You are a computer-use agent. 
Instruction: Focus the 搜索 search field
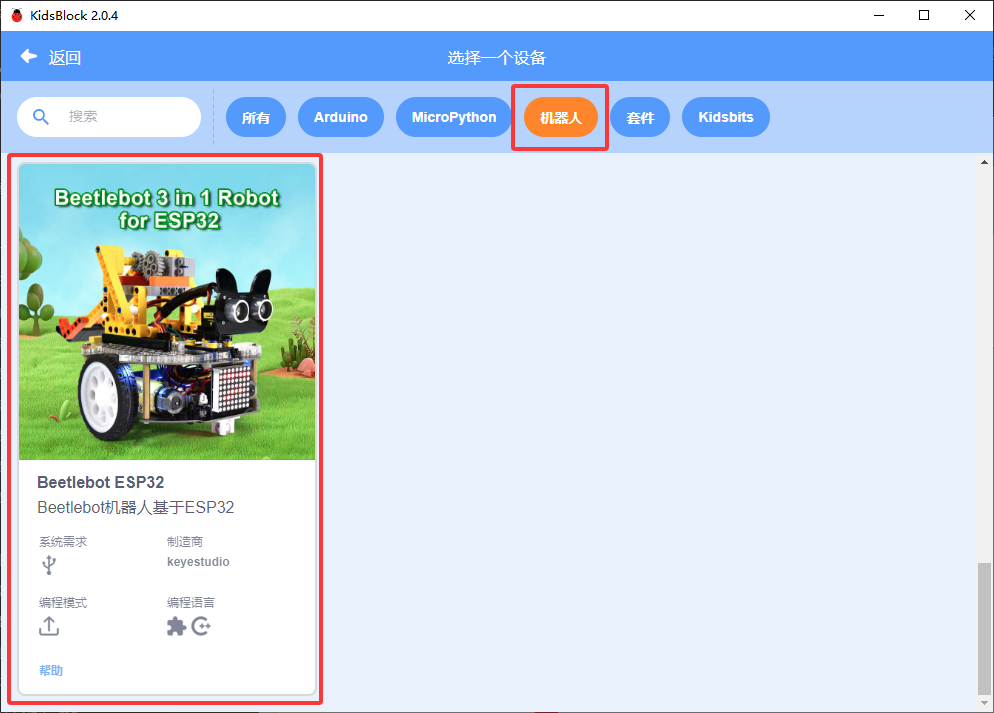[x=109, y=117]
